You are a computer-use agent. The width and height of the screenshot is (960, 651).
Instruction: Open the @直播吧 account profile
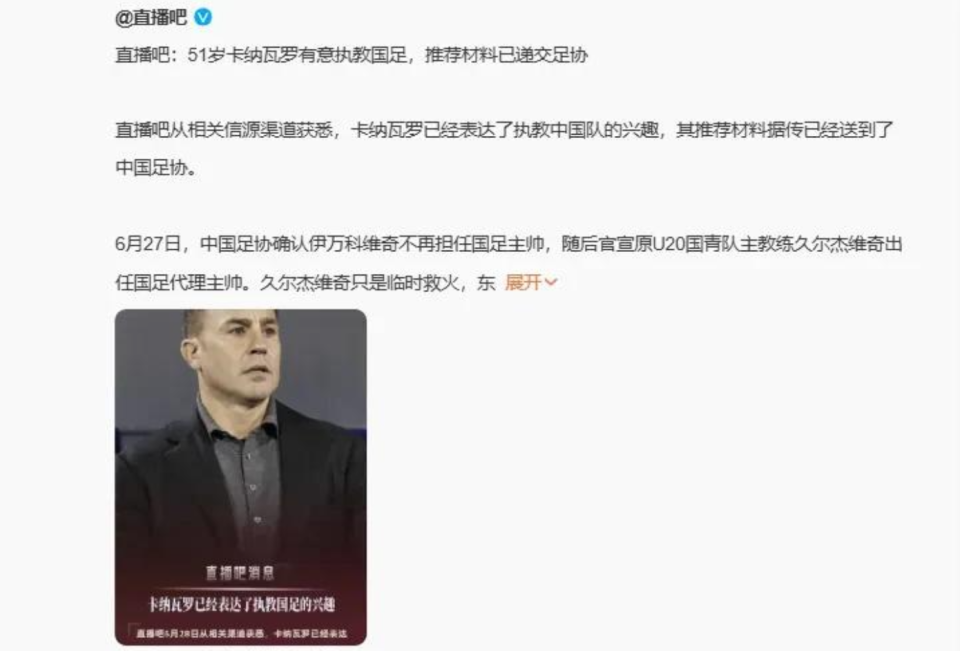click(151, 17)
